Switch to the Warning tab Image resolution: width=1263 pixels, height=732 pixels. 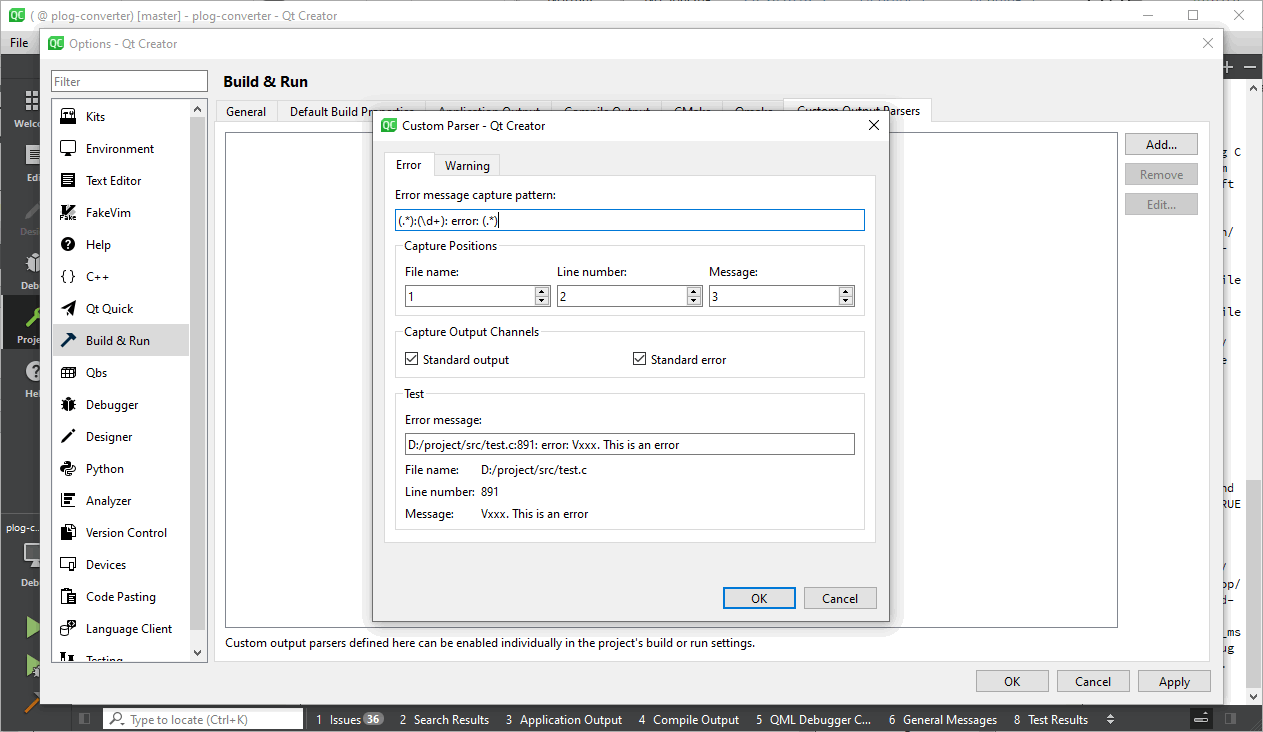pos(467,165)
